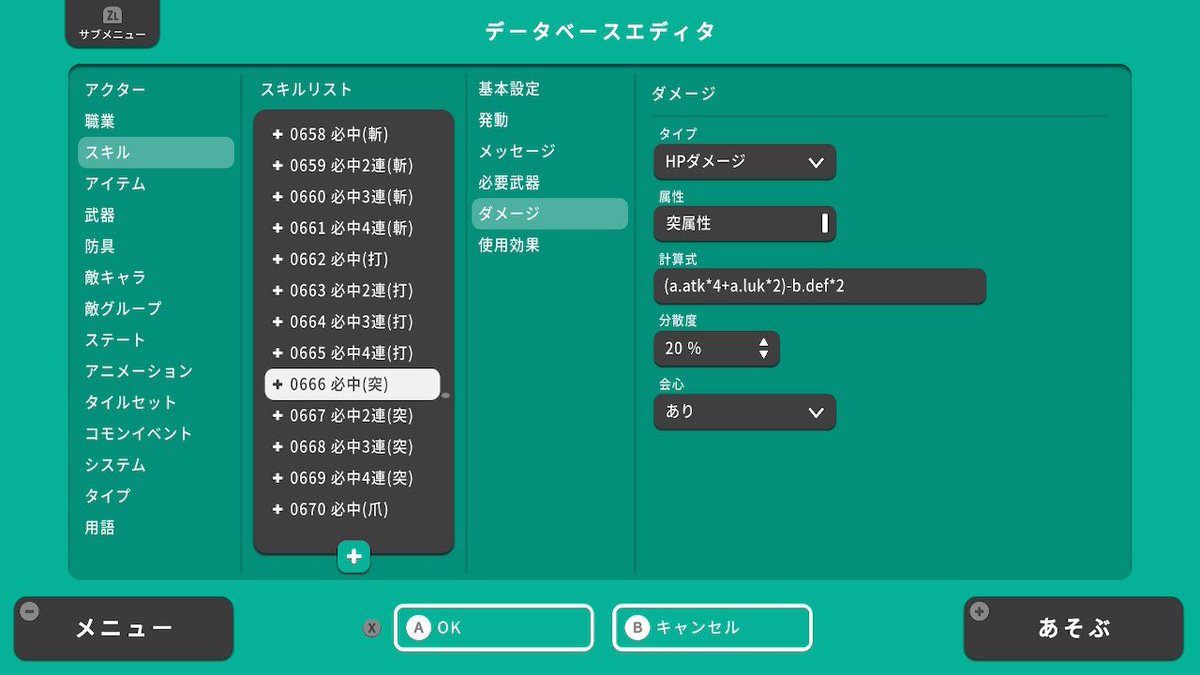The height and width of the screenshot is (675, 1200).
Task: Select skill 0658 必中(斬)
Action: (352, 134)
